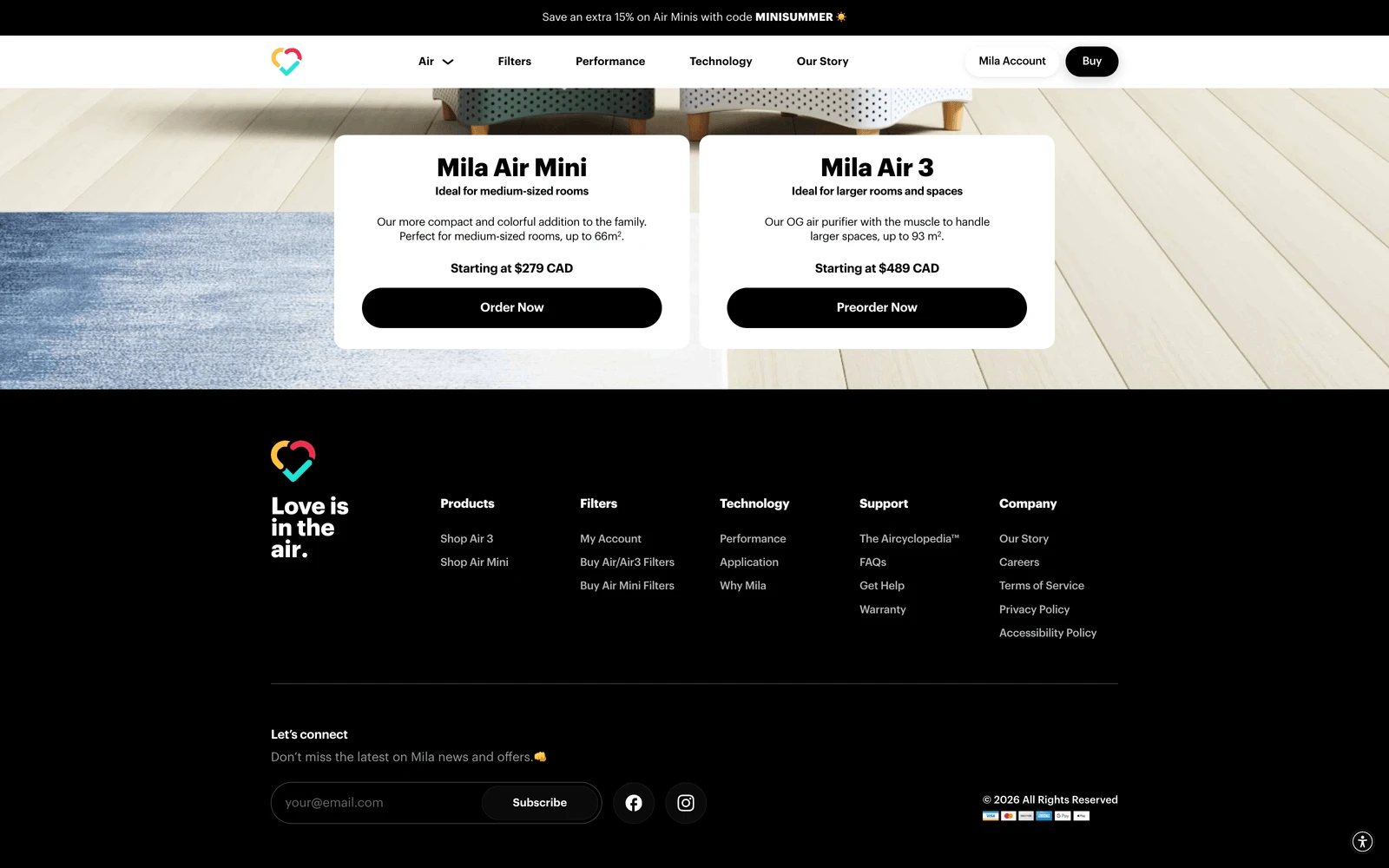Screen dimensions: 1389x868
Task: Open the Careers footer link
Action: tap(1019, 562)
